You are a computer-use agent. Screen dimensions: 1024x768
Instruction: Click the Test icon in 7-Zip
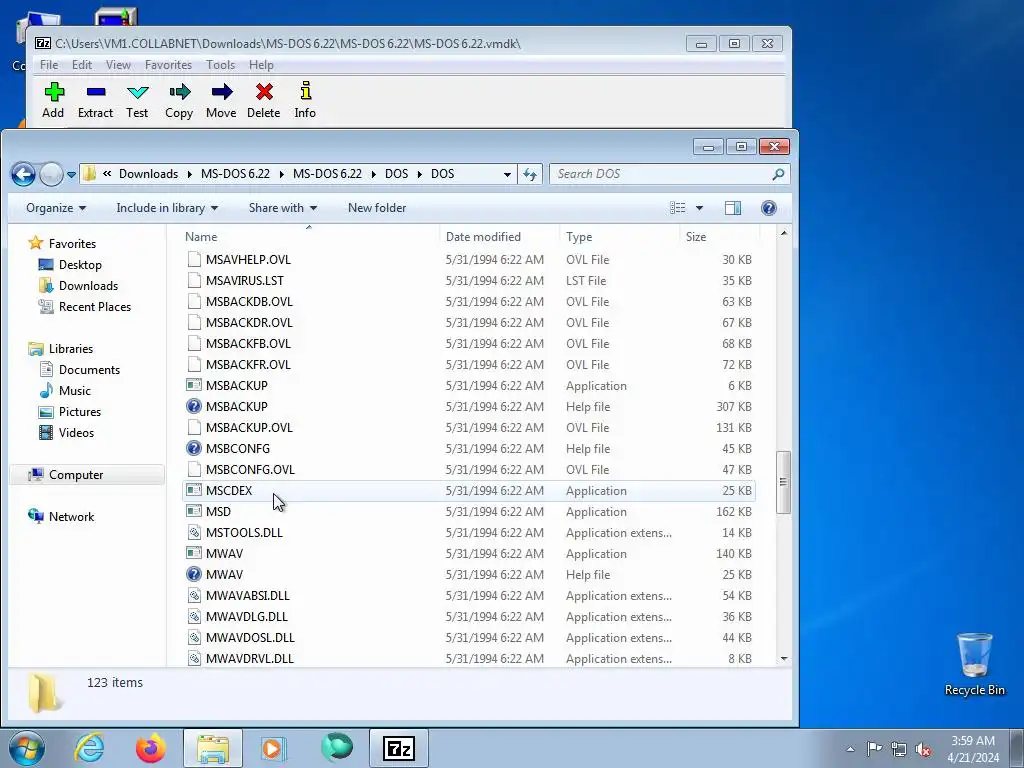click(137, 92)
